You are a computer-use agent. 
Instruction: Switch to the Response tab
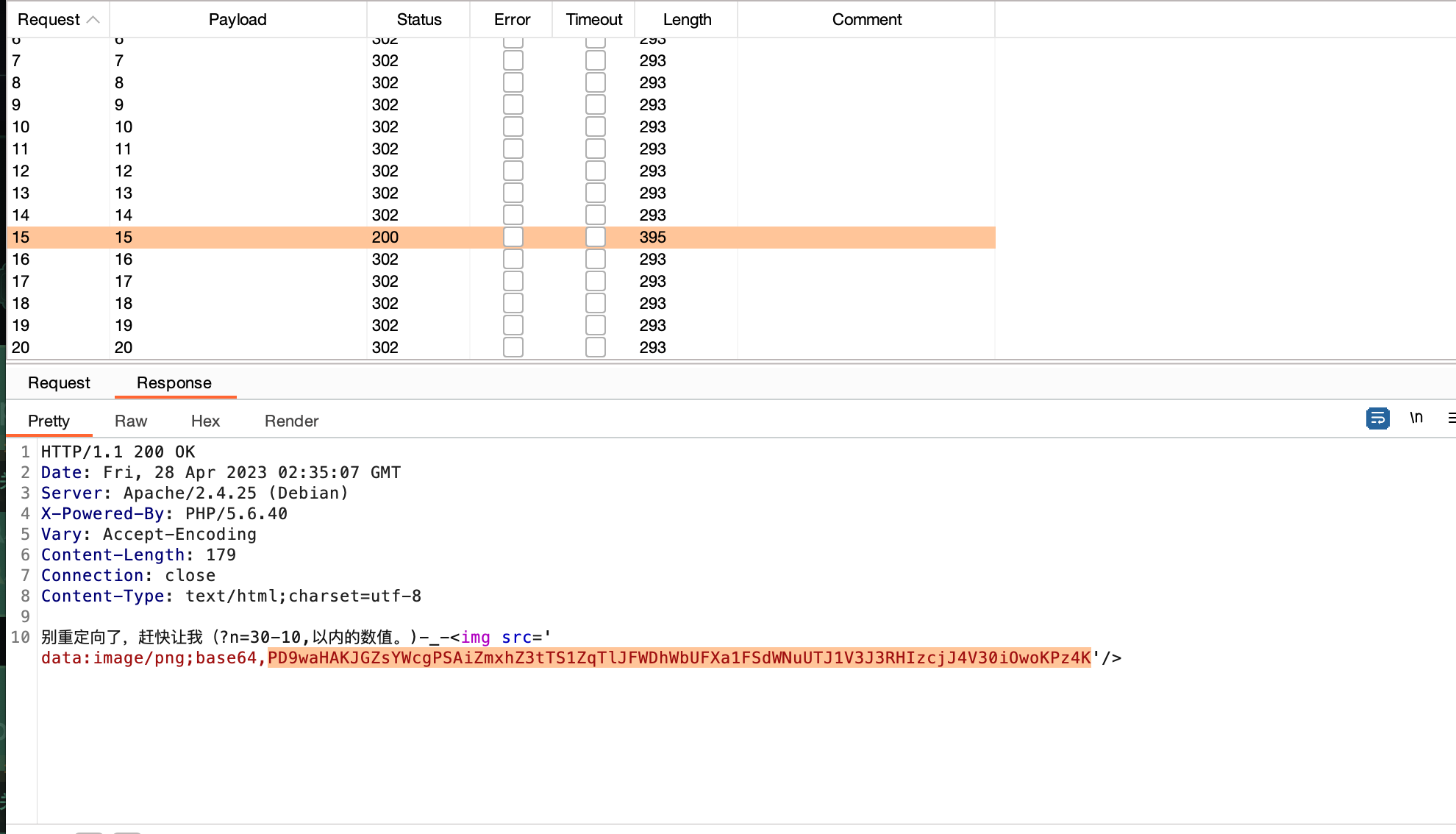coord(174,382)
